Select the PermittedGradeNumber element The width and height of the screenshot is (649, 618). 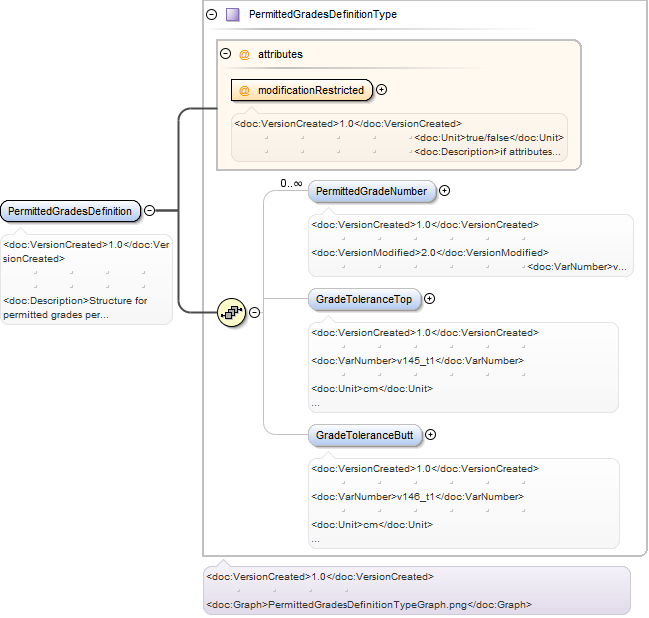(x=372, y=191)
